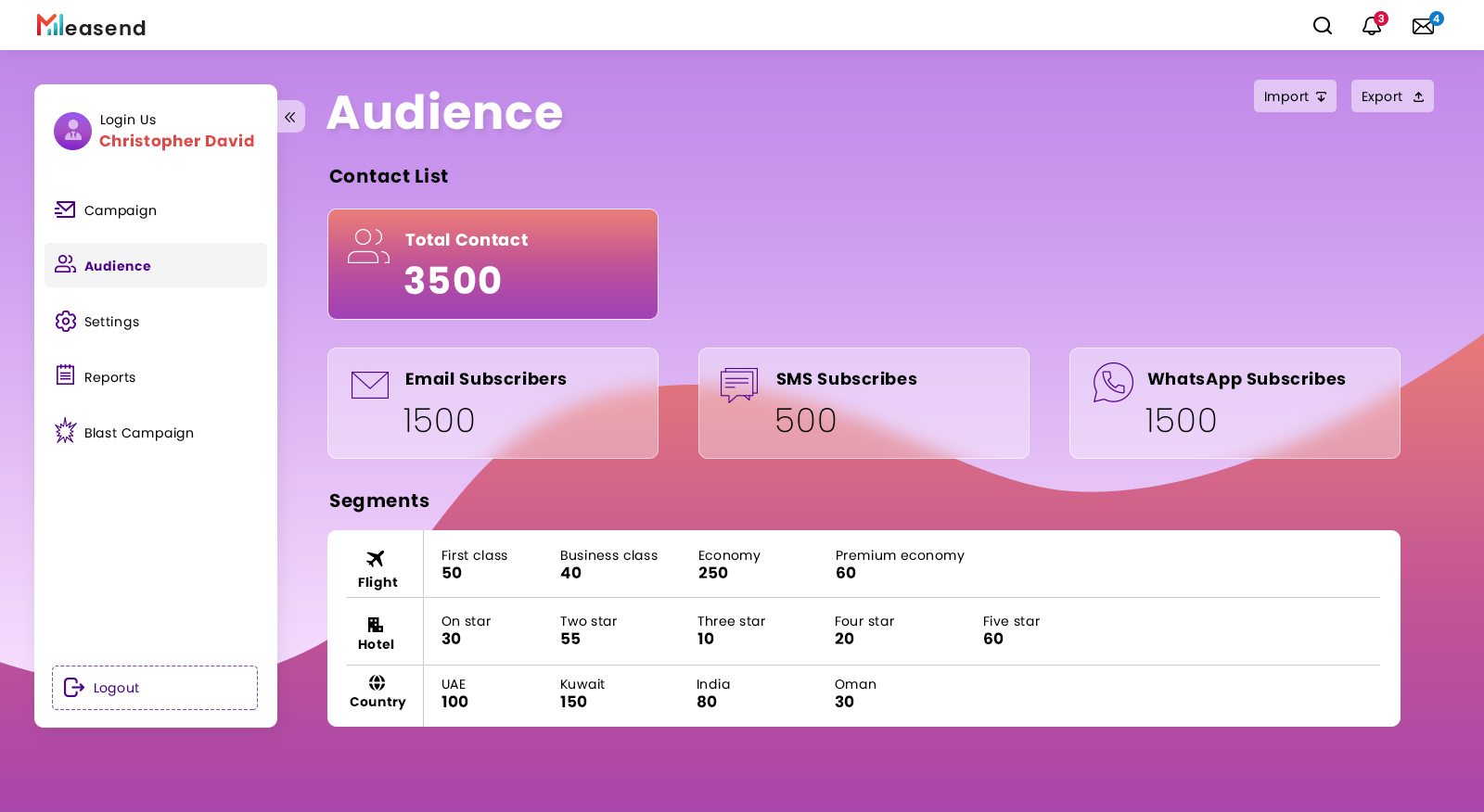The height and width of the screenshot is (812, 1484).
Task: Open the Export menu
Action: [1391, 96]
